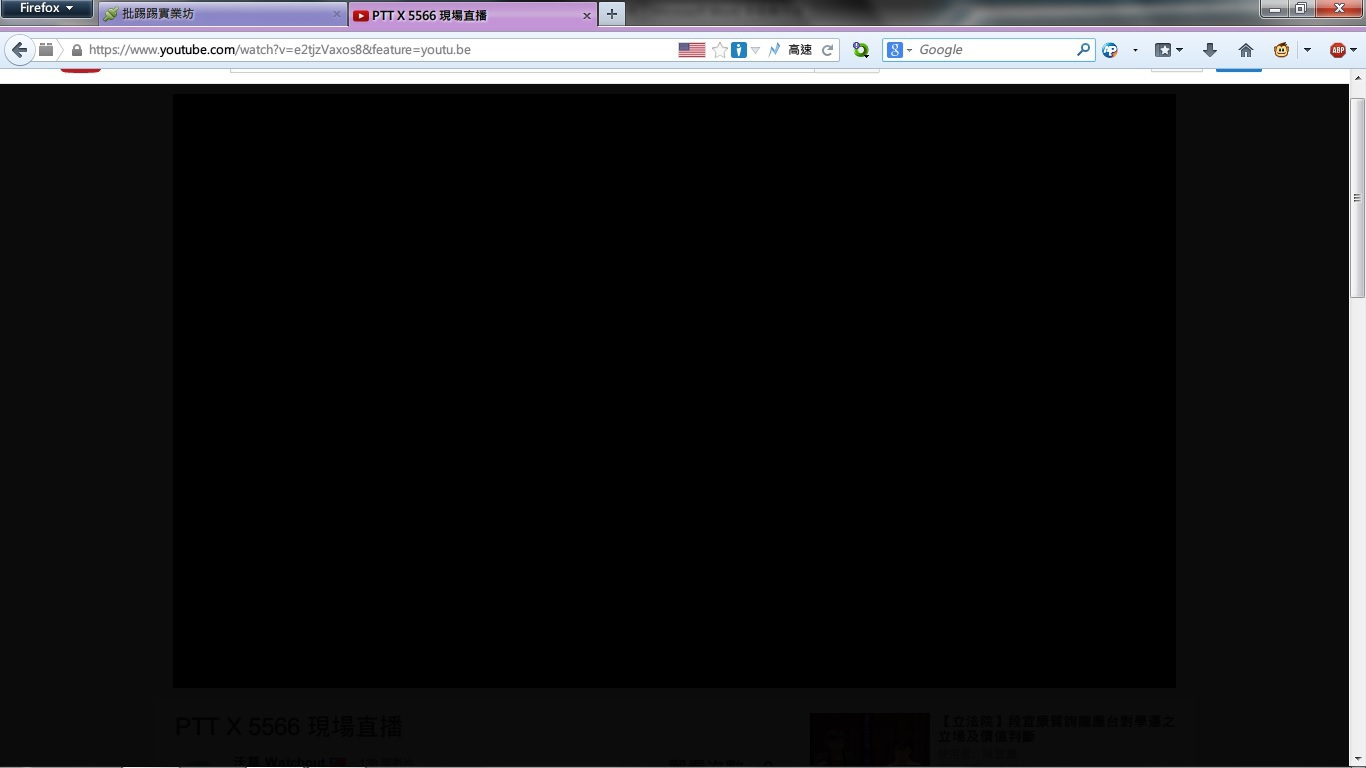
Task: Reload the current YouTube page
Action: tap(828, 50)
